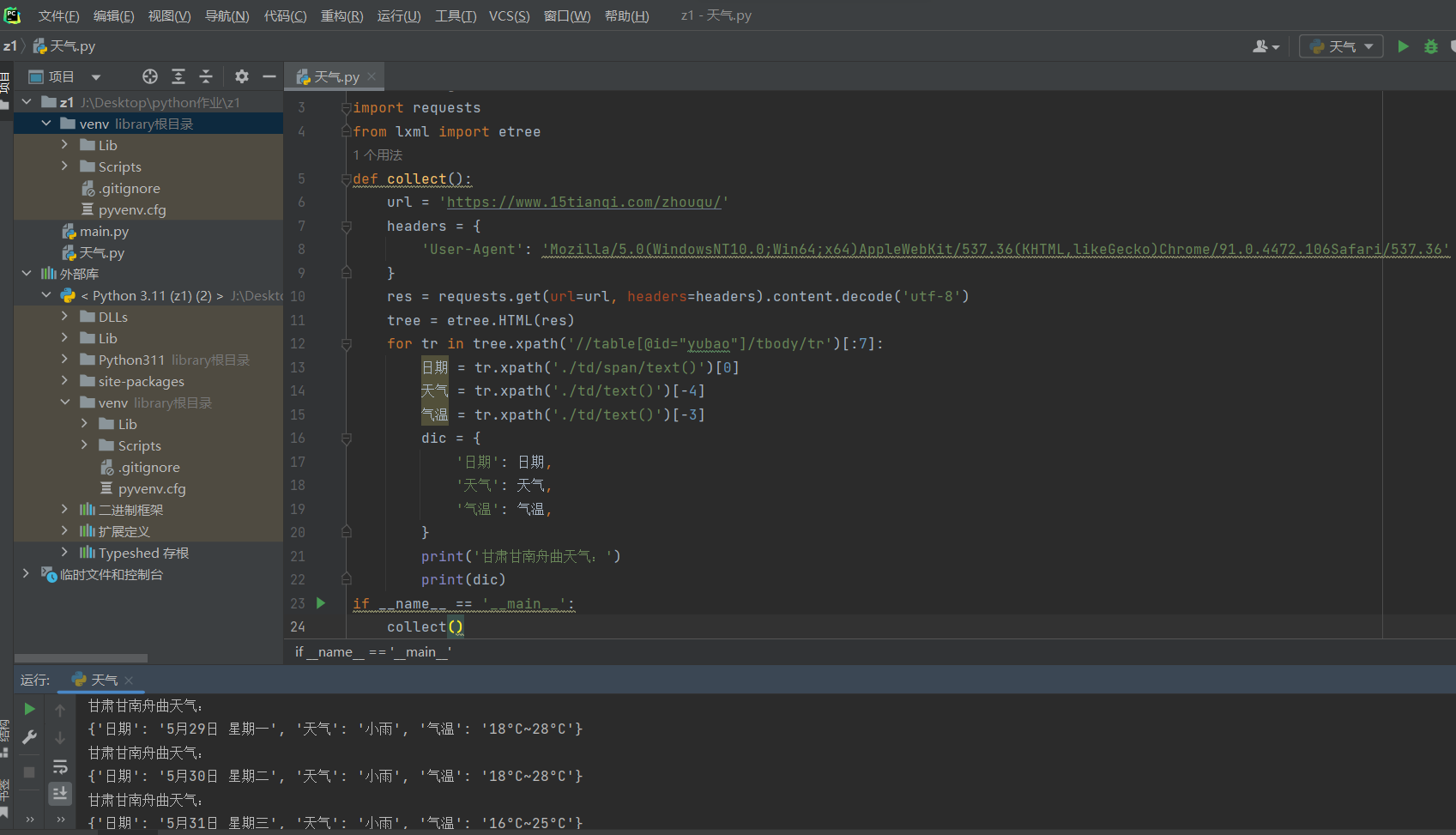Open project panel settings gear
This screenshot has height=835, width=1456.
pyautogui.click(x=242, y=76)
